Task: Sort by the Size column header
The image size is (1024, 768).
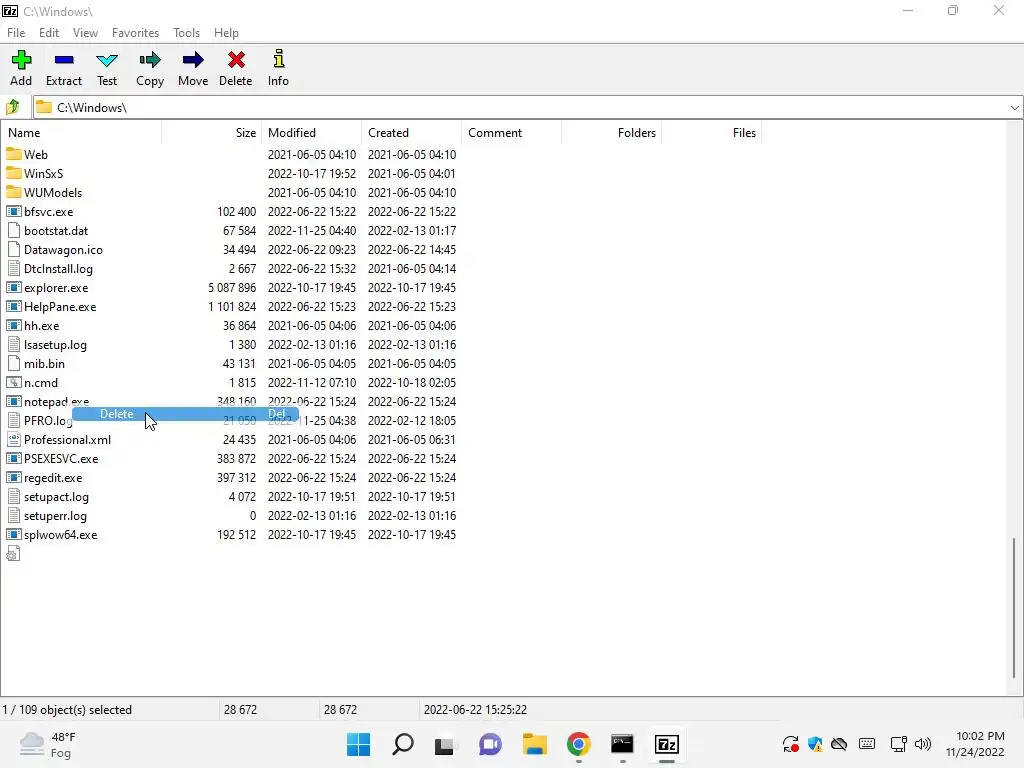Action: click(212, 133)
